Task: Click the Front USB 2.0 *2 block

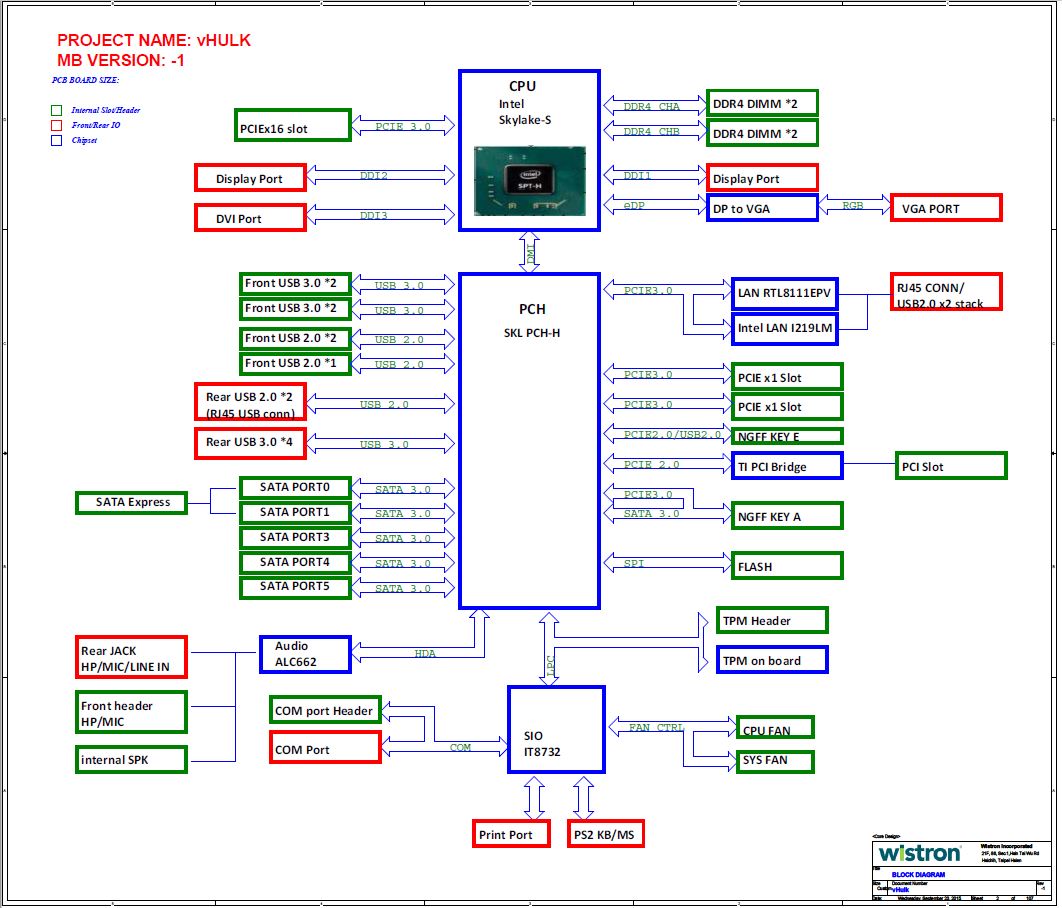Action: (x=295, y=338)
